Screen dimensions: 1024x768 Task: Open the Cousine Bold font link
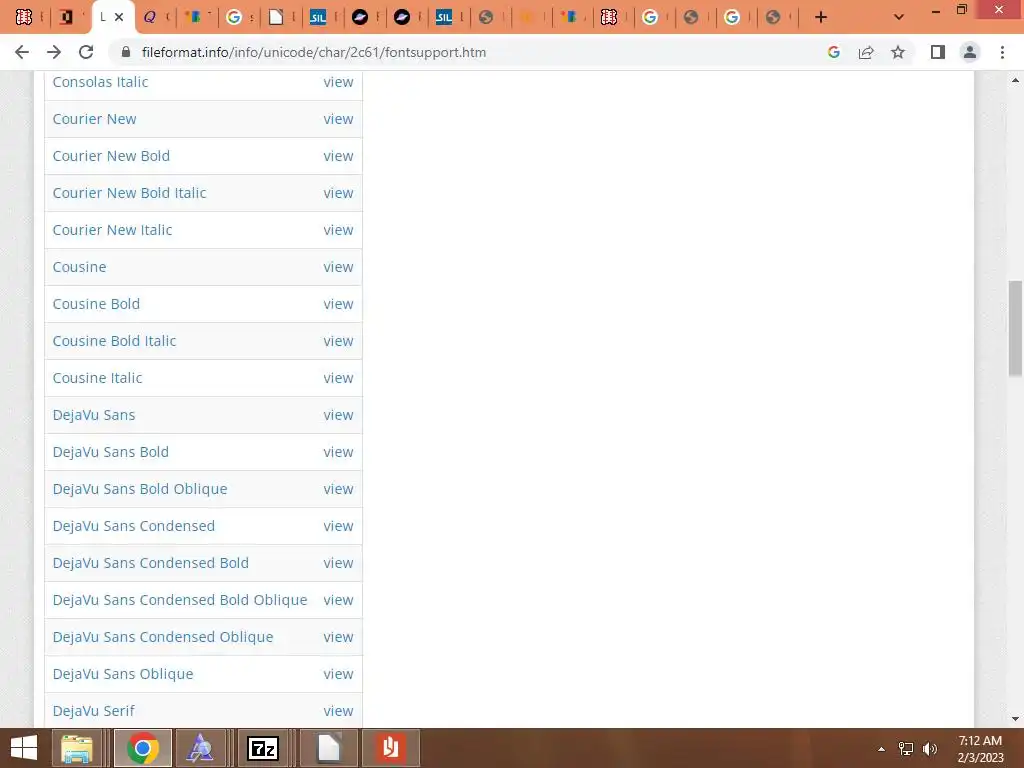(96, 304)
